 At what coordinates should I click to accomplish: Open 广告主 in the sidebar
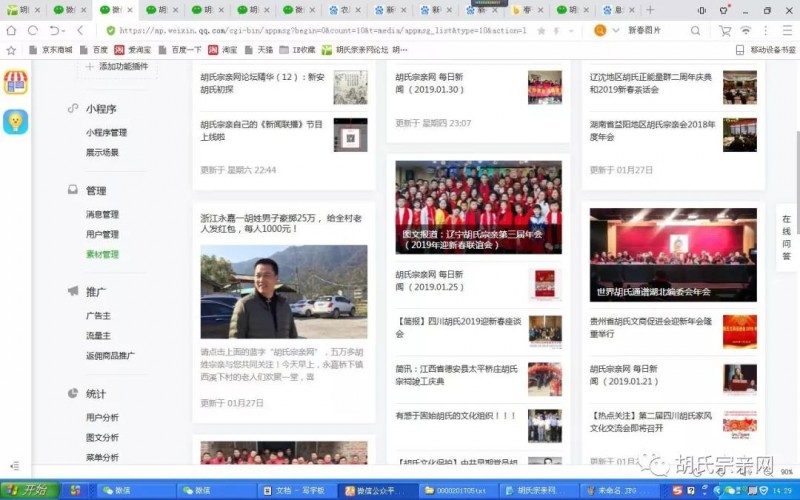[98, 316]
